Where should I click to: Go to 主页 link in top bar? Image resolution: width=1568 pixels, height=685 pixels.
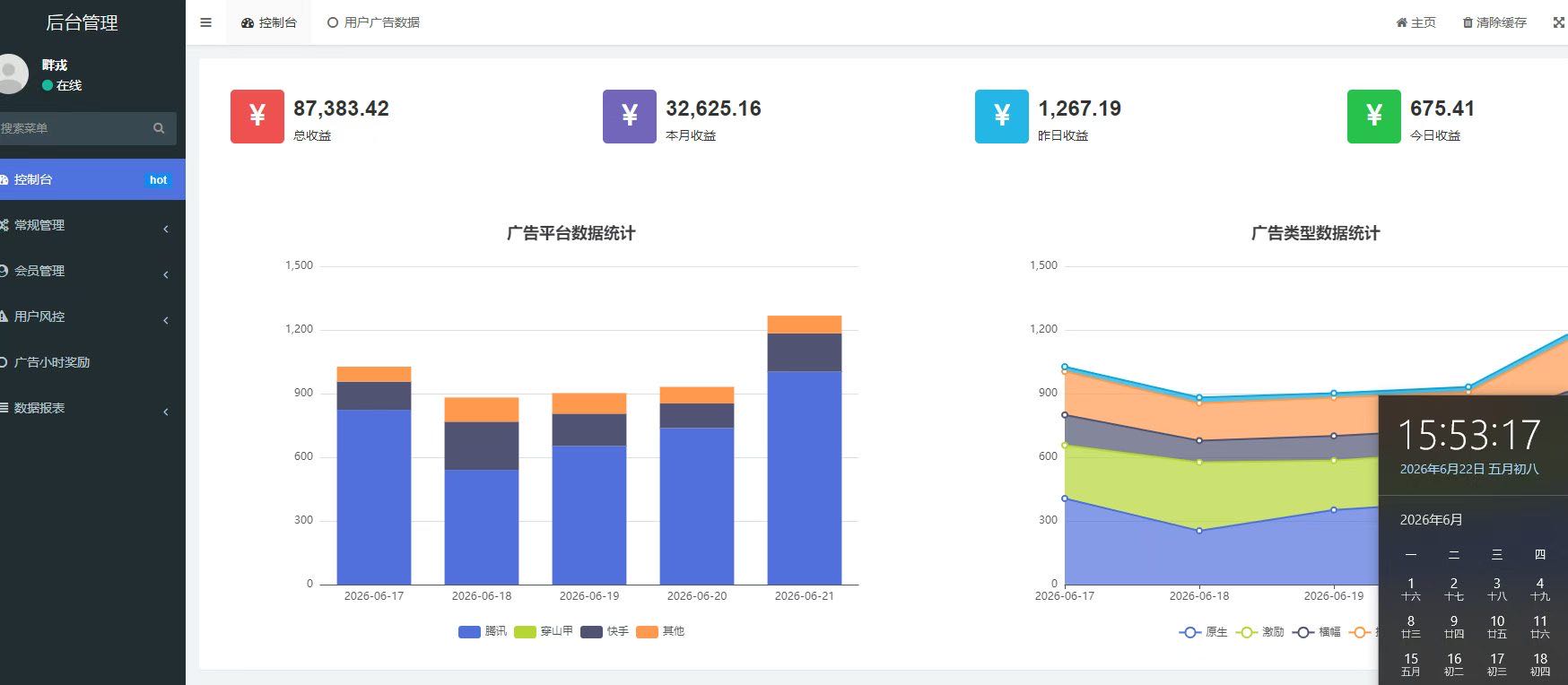(1416, 22)
